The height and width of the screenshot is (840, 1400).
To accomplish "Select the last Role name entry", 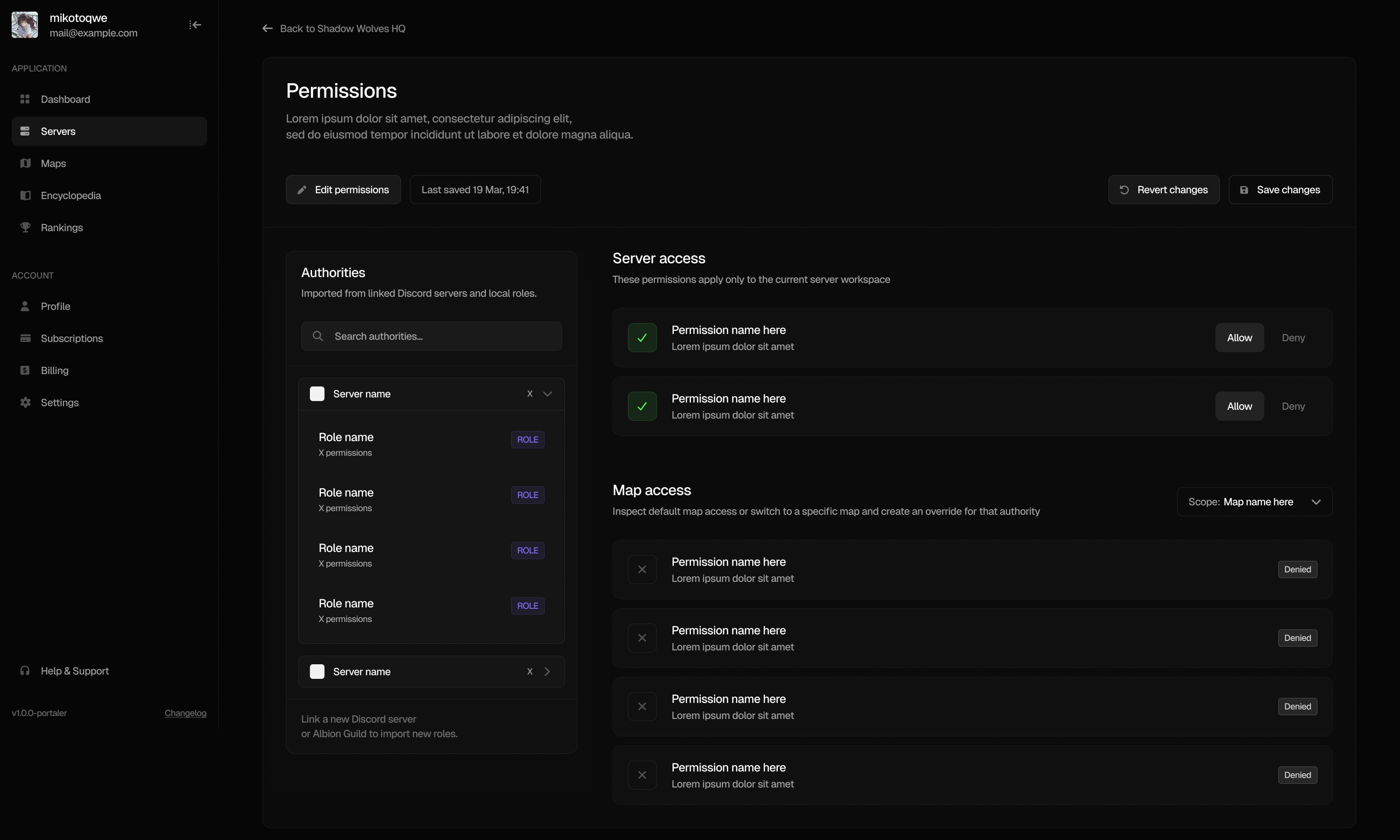I will coord(431,610).
